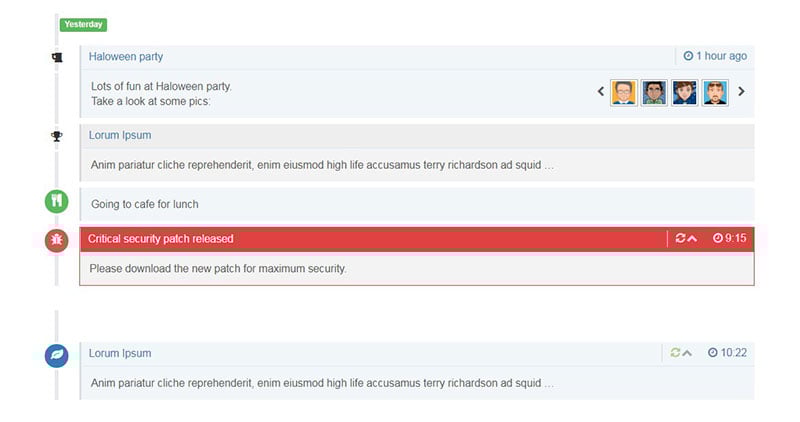The image size is (800, 422).
Task: Click the trophy timeline icon
Action: pos(57,136)
